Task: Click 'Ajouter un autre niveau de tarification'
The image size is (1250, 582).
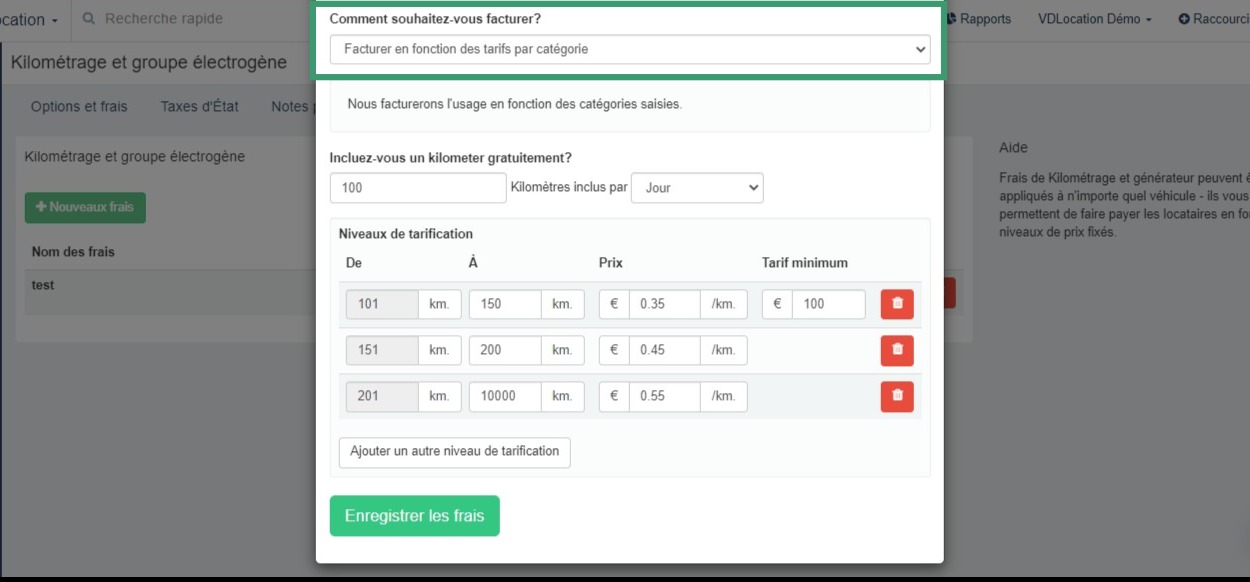Action: click(x=454, y=452)
